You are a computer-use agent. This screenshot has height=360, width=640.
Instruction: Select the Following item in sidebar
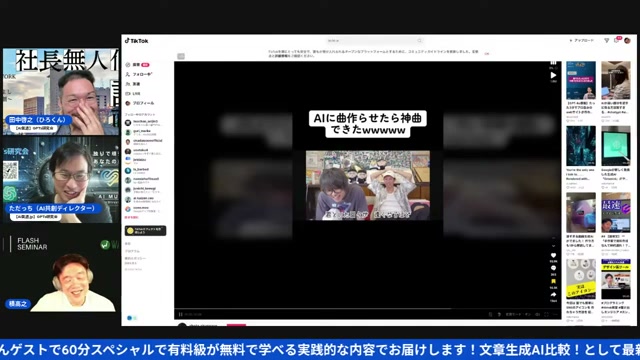(x=139, y=74)
